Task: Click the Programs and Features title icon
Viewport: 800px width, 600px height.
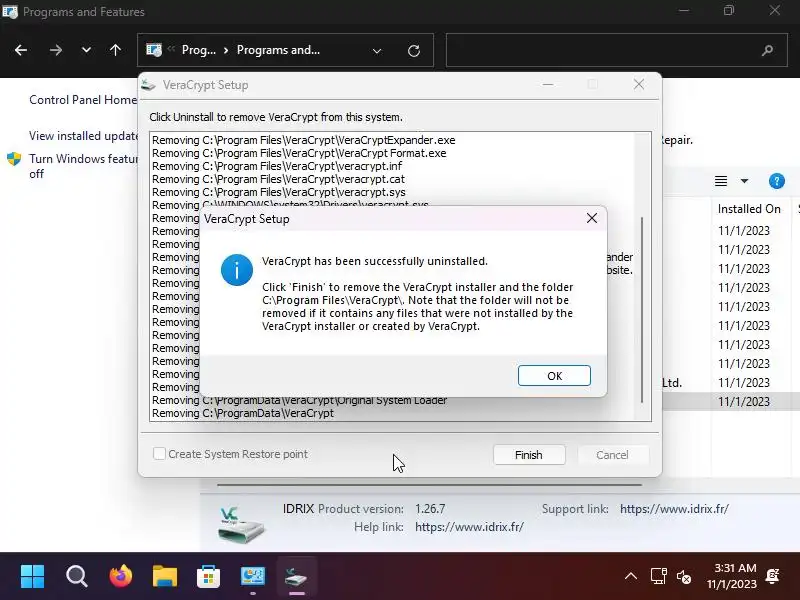Action: point(10,11)
